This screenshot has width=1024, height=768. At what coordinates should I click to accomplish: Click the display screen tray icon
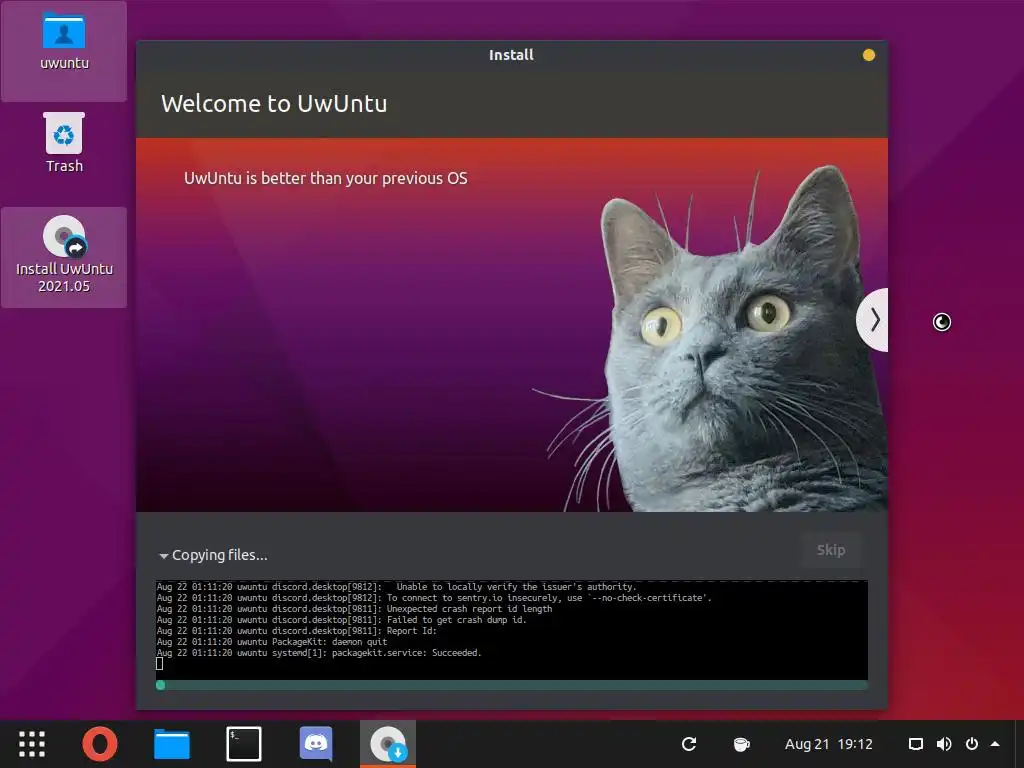point(916,744)
